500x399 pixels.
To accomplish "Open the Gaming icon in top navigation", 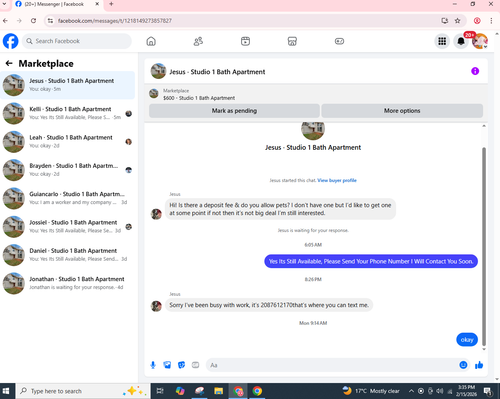I will pos(339,41).
